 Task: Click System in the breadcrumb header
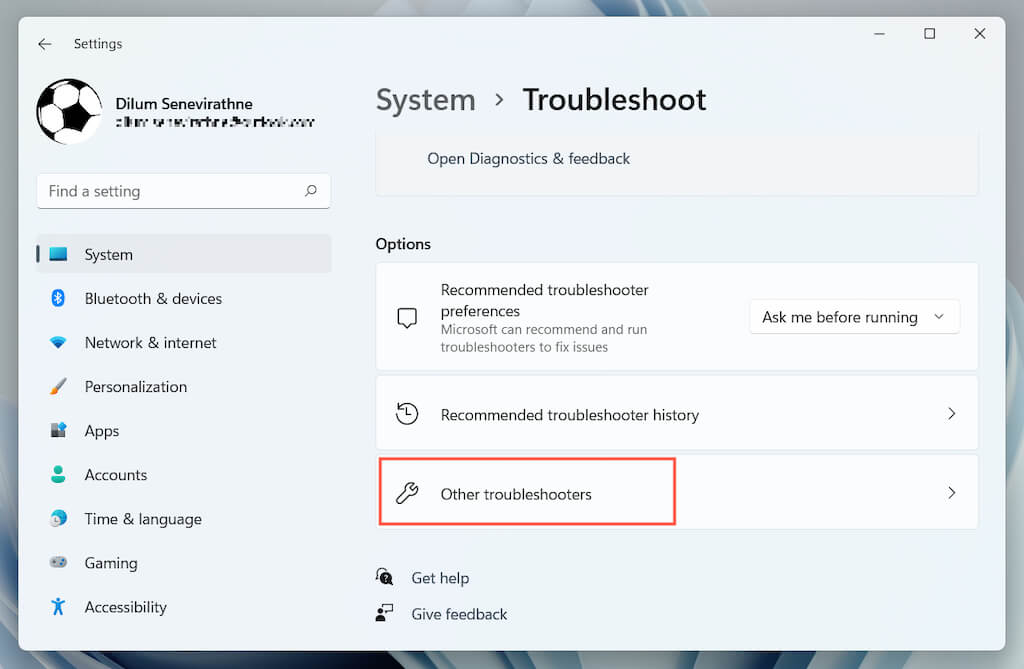tap(426, 100)
